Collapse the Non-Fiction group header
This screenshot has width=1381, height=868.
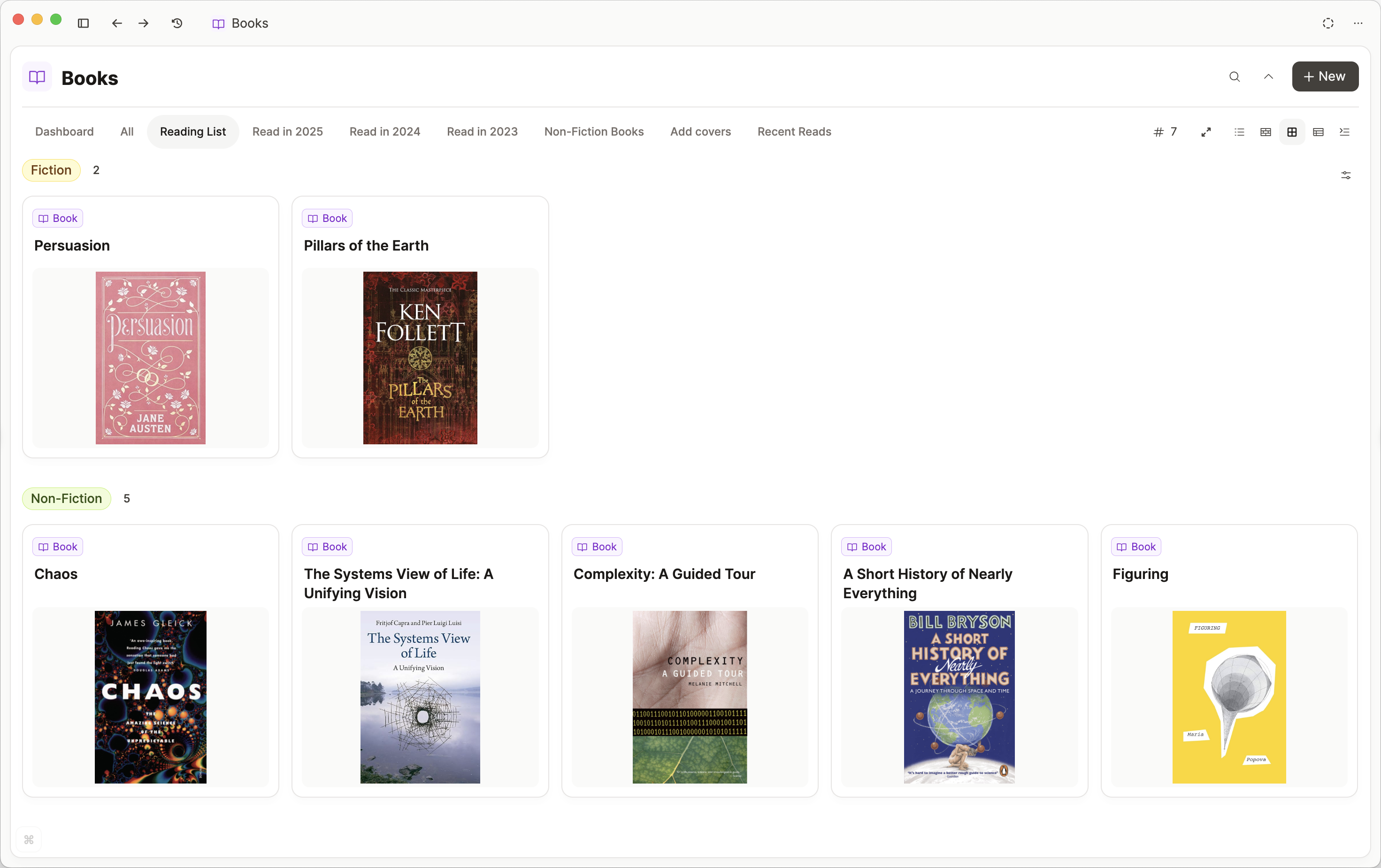(x=66, y=498)
